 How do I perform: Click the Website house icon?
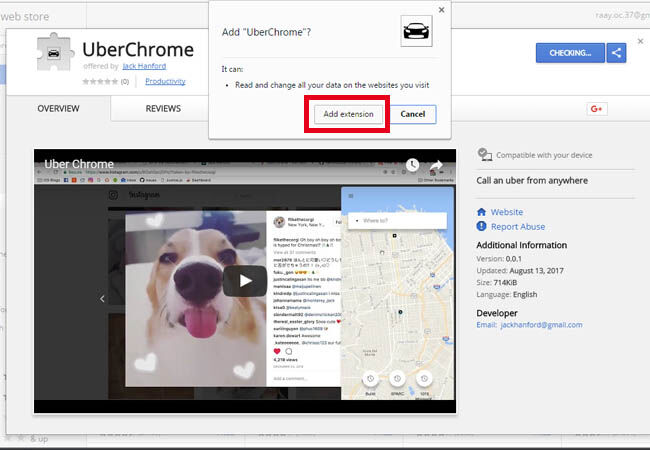point(481,212)
